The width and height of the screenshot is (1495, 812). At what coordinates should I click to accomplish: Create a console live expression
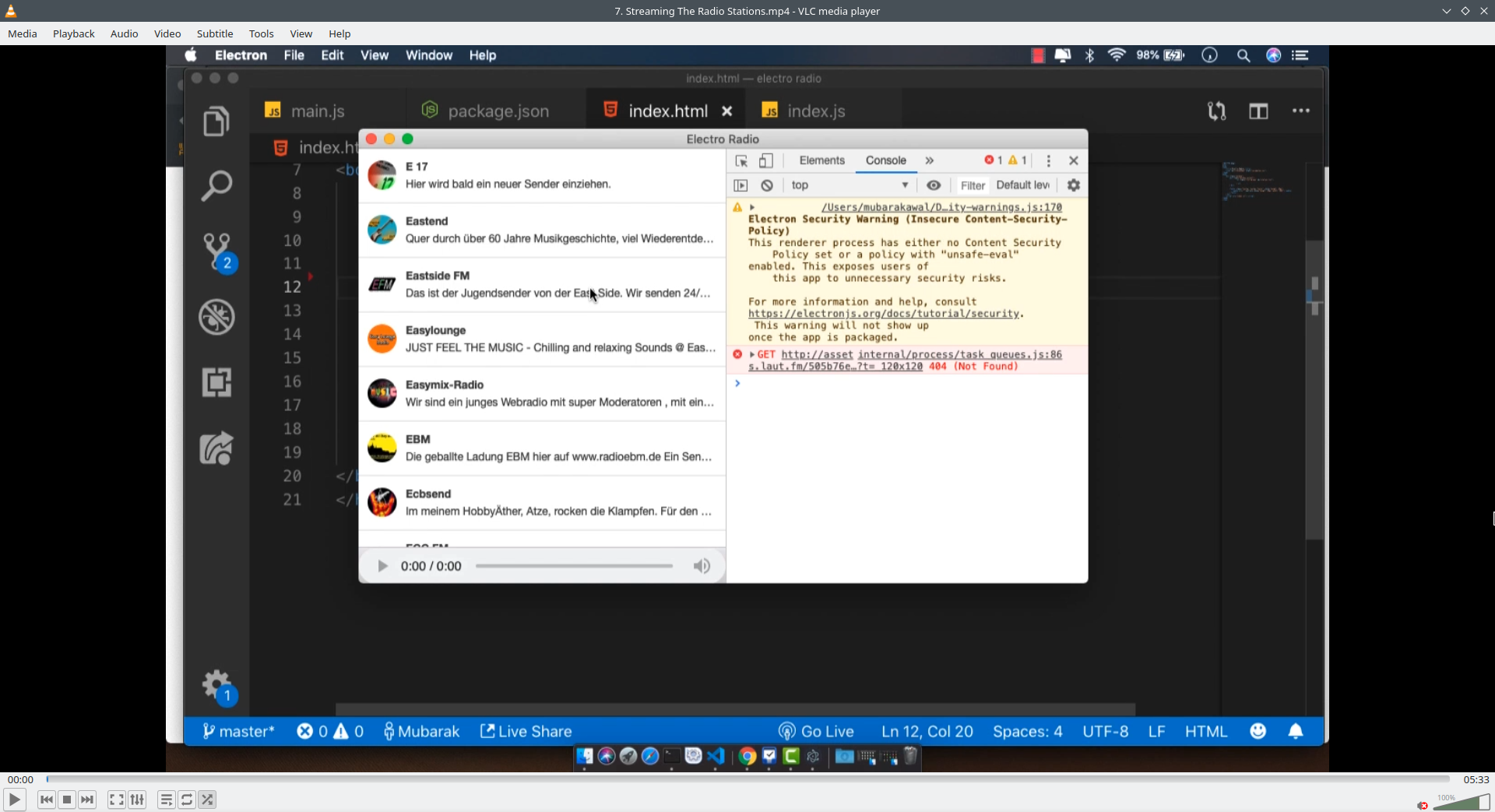click(934, 185)
